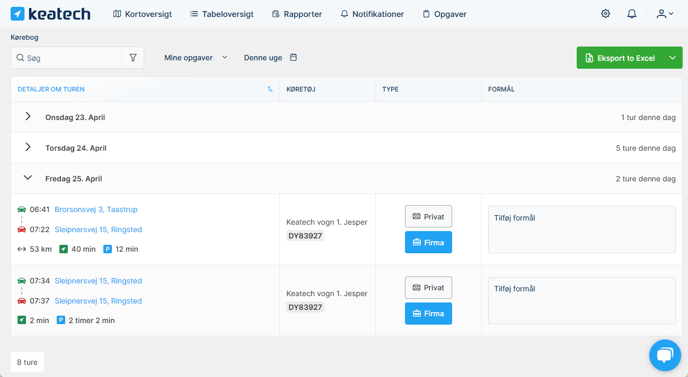
Task: Click Tilføj formål field for 06:41 trip
Action: tap(582, 230)
